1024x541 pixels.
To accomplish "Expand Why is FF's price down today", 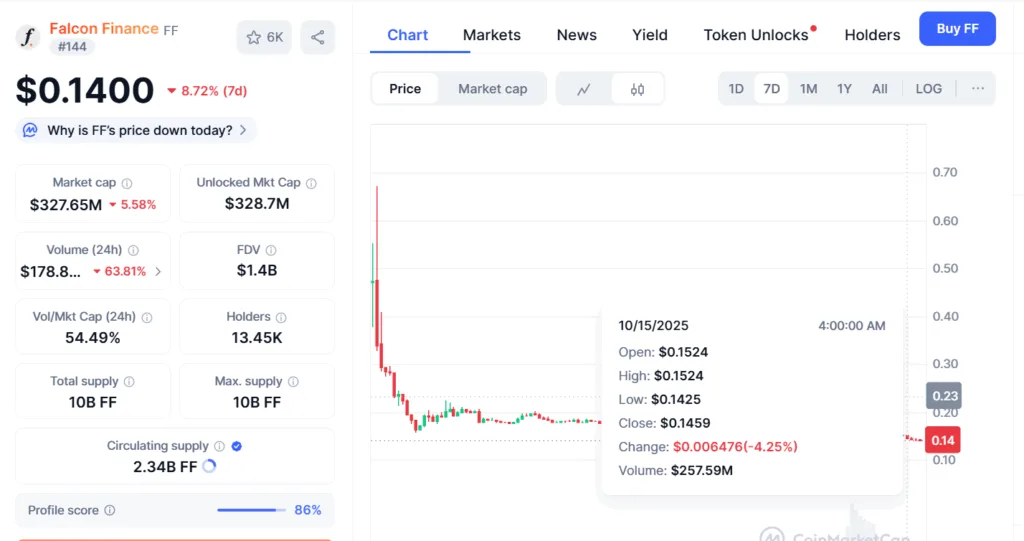I will (x=136, y=130).
